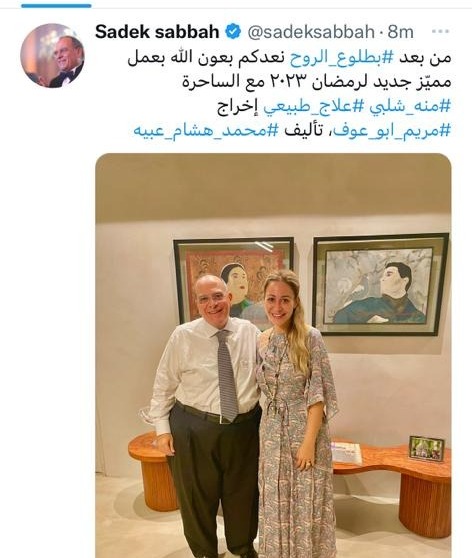
Task: Open the Sadek sabbah display name
Action: tap(157, 32)
